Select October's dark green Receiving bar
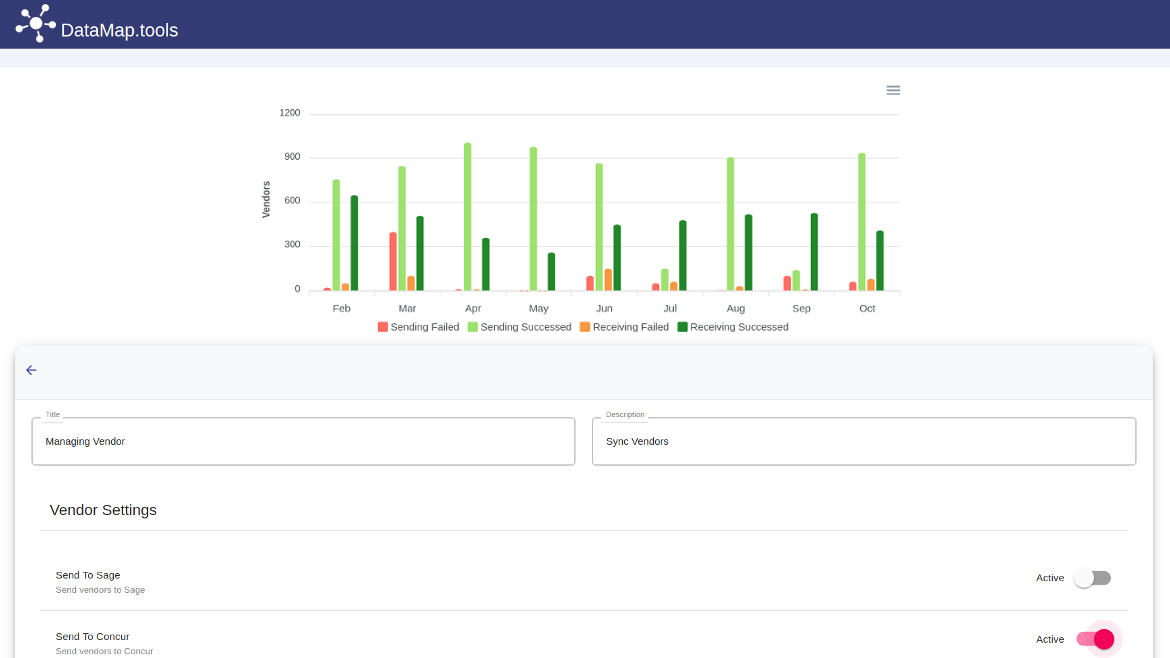Viewport: 1170px width, 658px height. [x=880, y=260]
